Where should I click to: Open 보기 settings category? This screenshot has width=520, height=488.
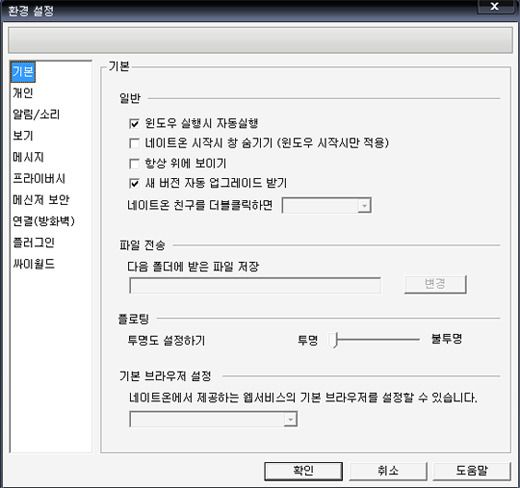click(23, 136)
